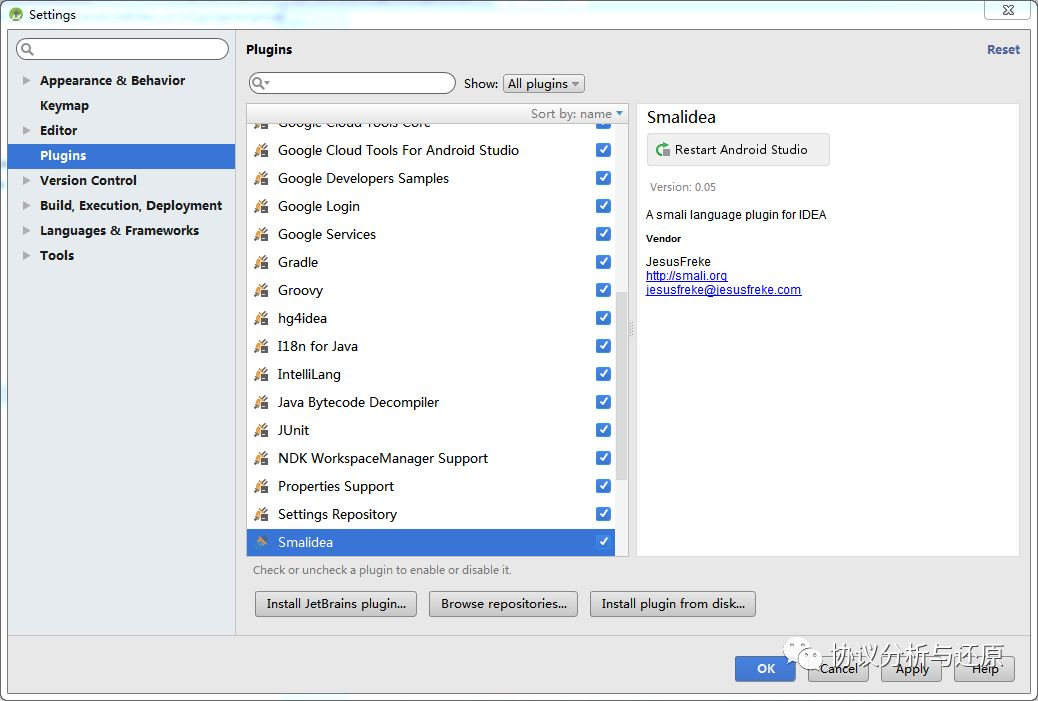Viewport: 1038px width, 701px height.
Task: Open the Sort by name menu
Action: (x=577, y=114)
